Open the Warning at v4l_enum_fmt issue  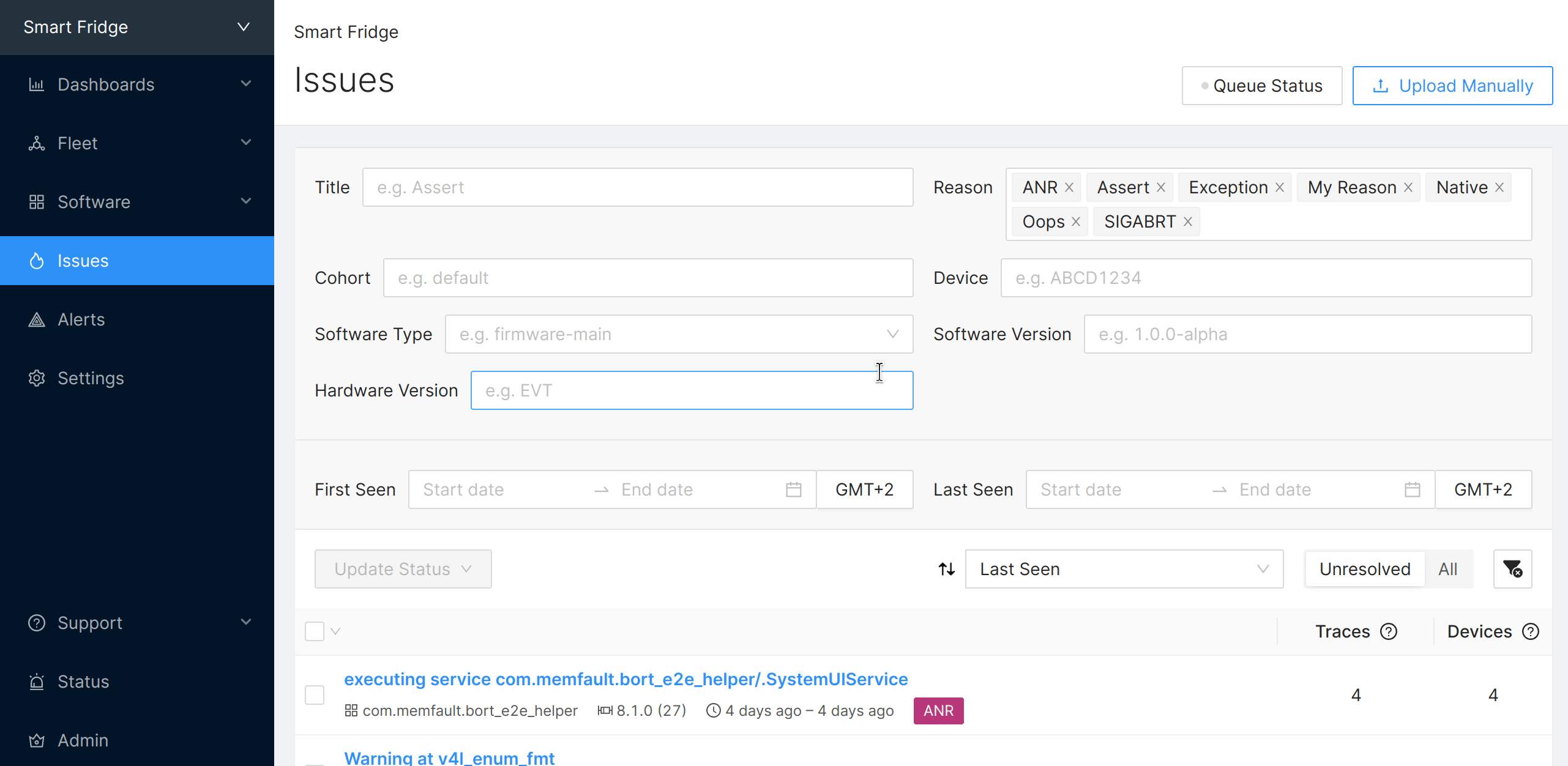449,757
